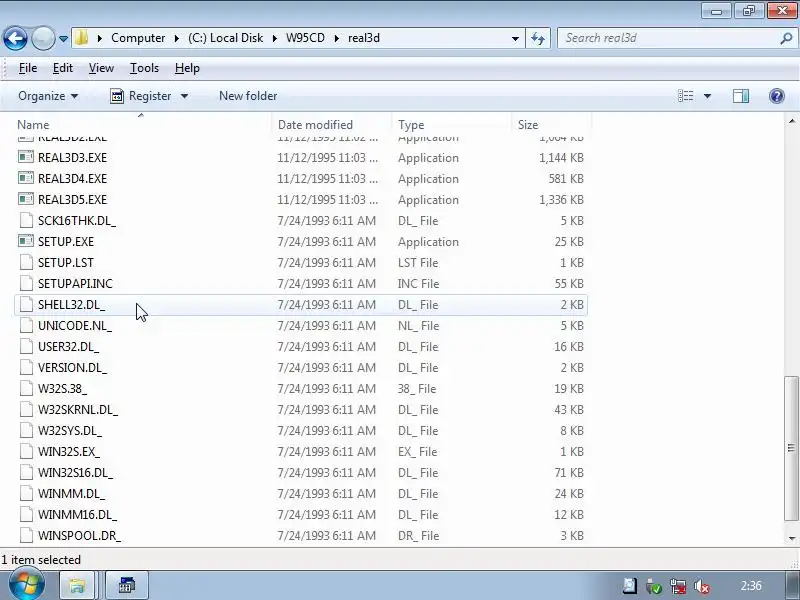
Task: Select W32SKRNL.DL_ file icon
Action: coord(26,409)
